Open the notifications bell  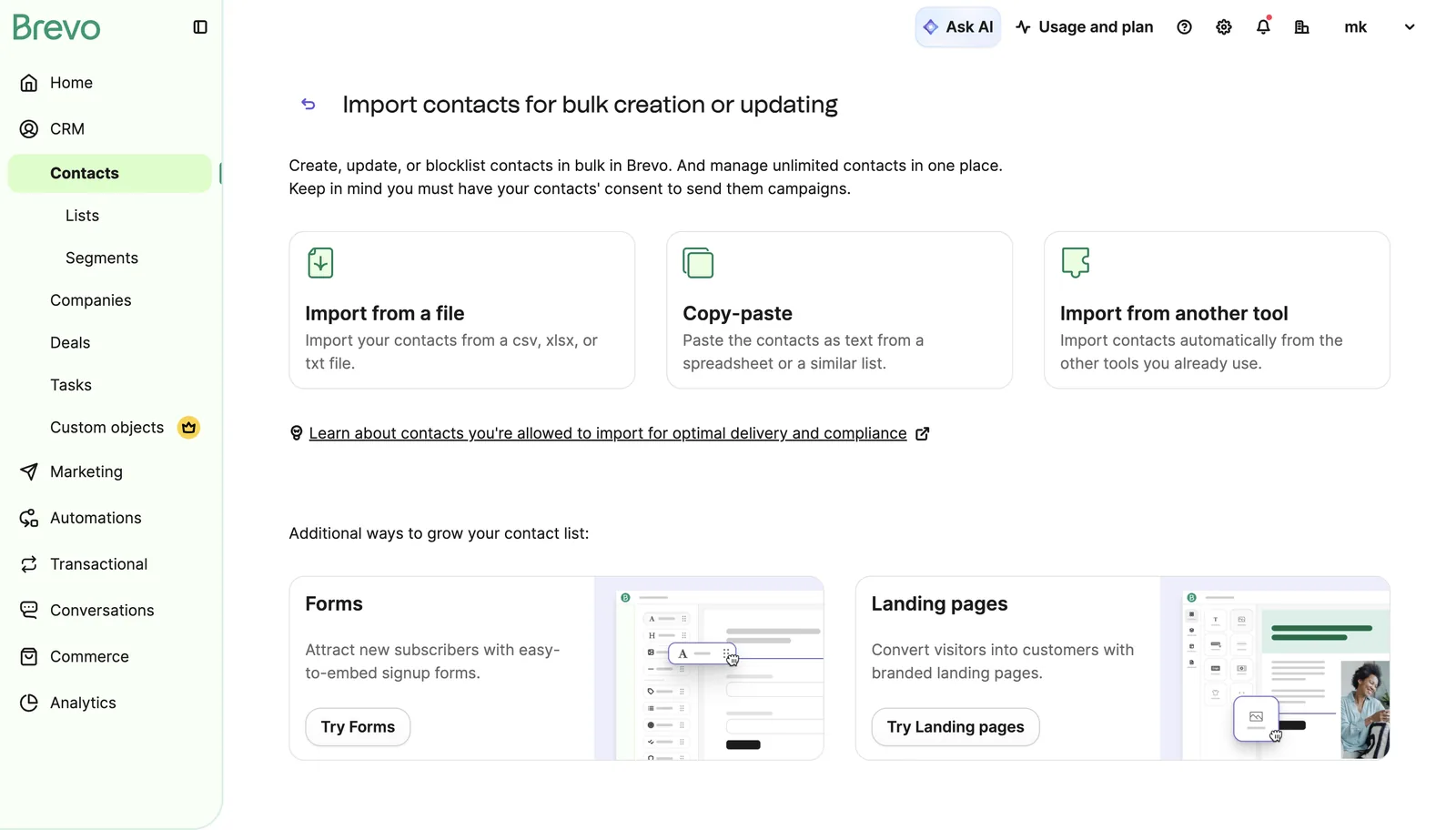coord(1263,26)
